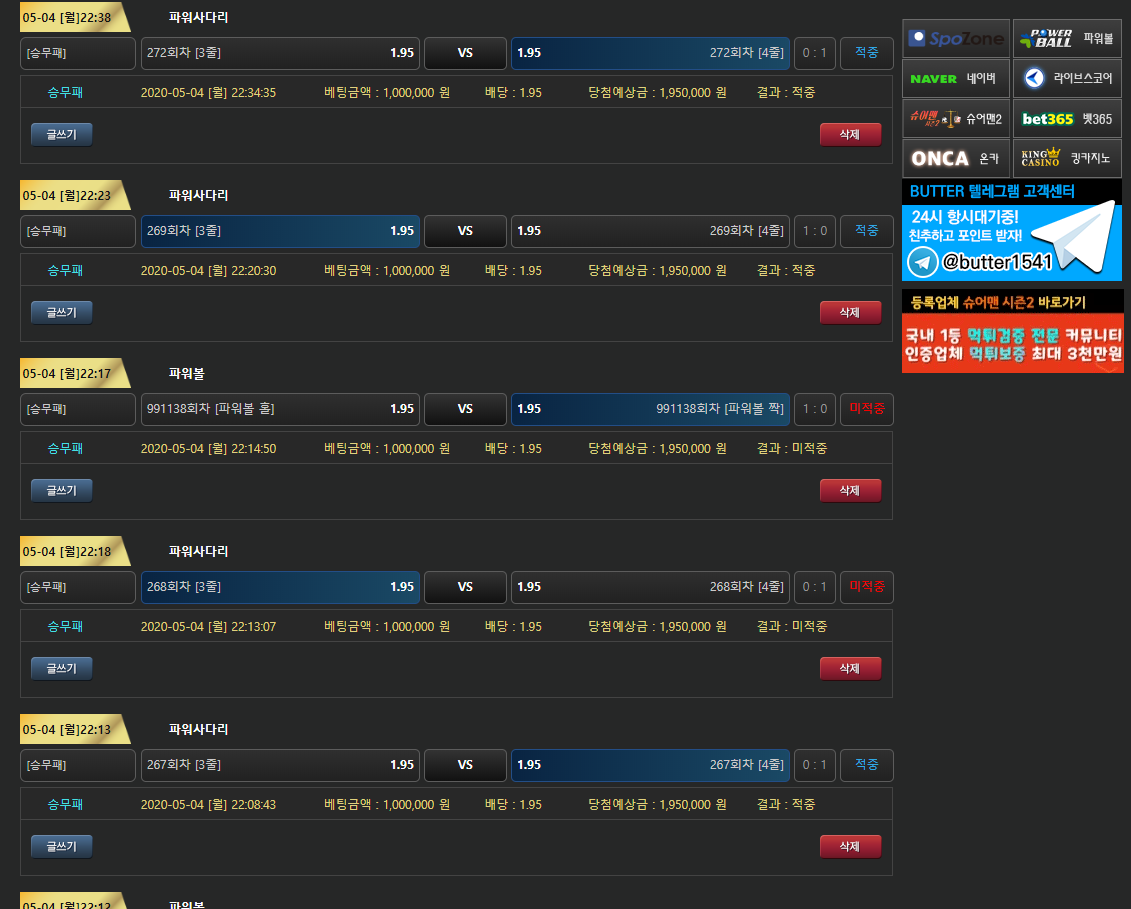Delete the 269회차 파워사다리 bet record
The width and height of the screenshot is (1131, 909).
850,312
